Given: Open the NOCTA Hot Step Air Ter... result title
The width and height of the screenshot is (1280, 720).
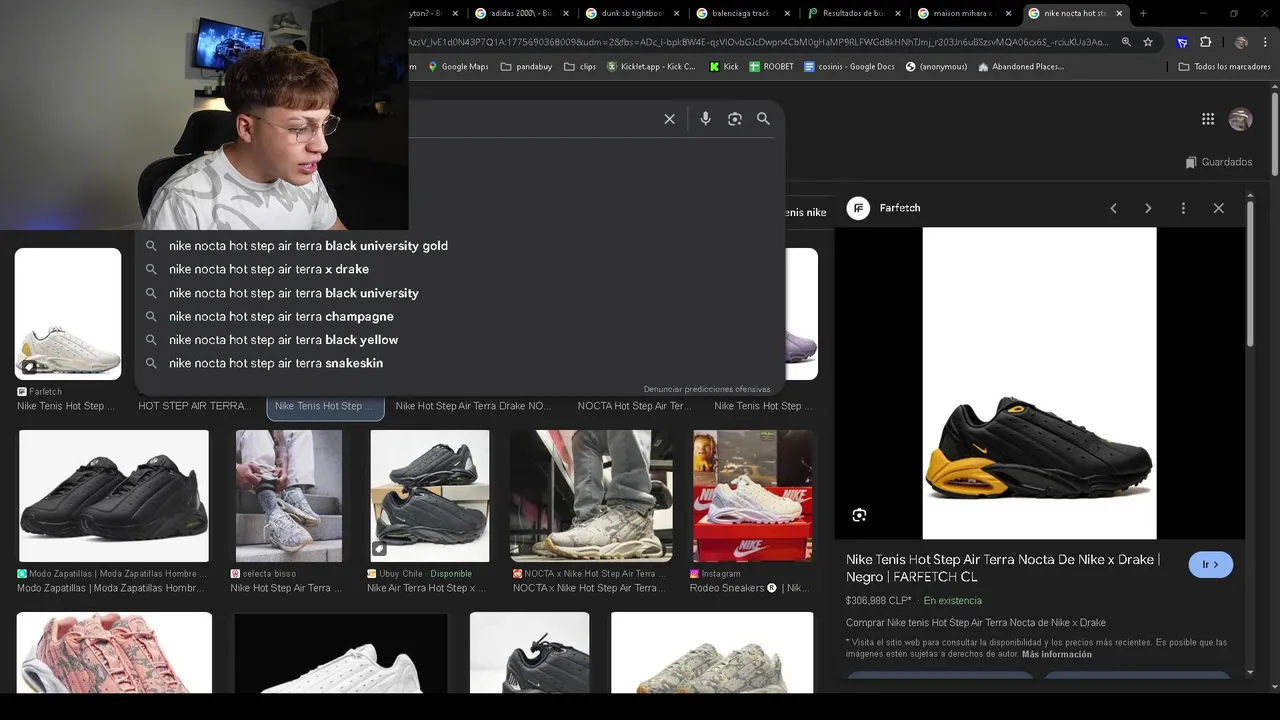Looking at the screenshot, I should tap(634, 406).
